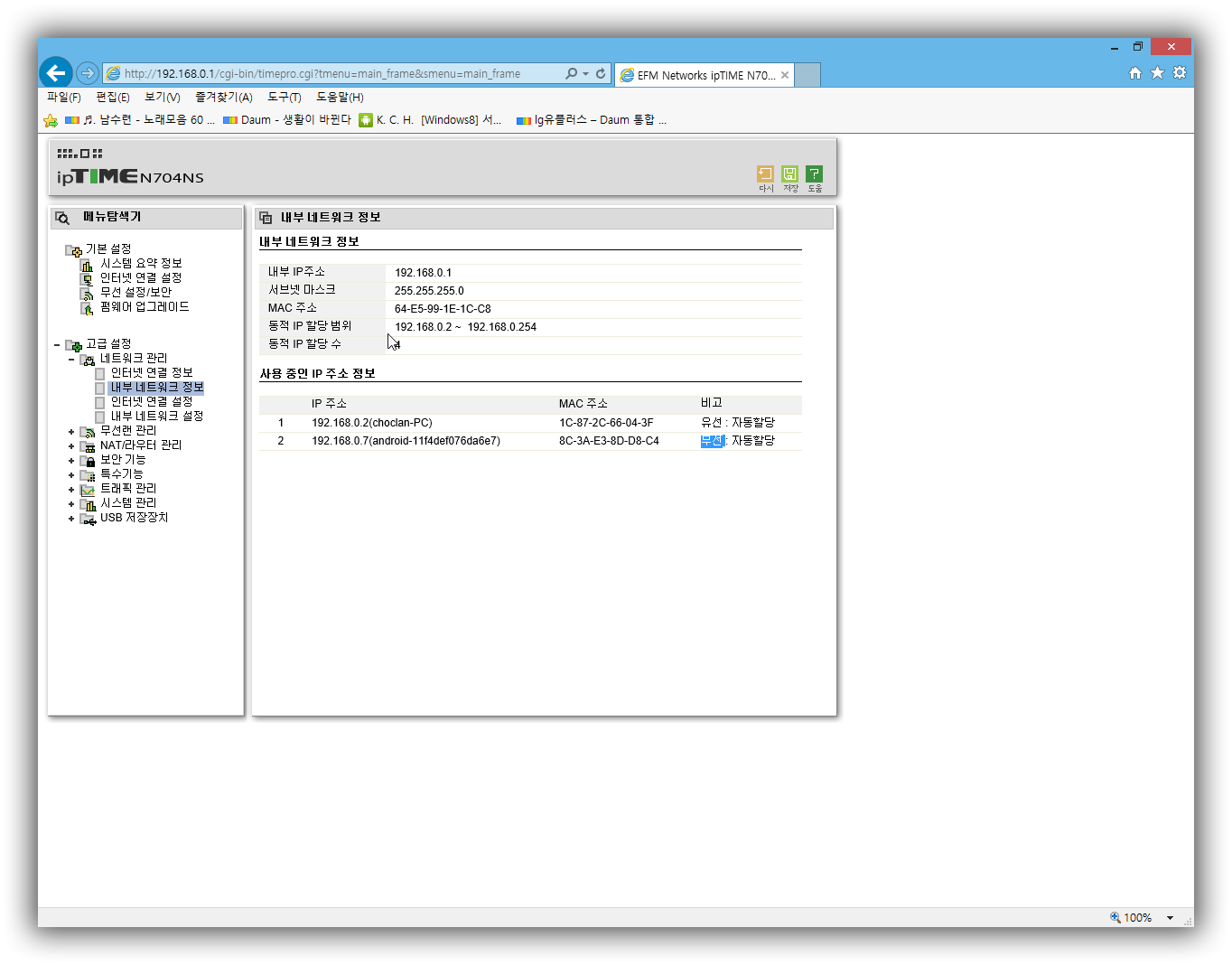Click the add-to-favorites star on bookmarks bar
Screen dimensions: 1232x965
coord(51,120)
